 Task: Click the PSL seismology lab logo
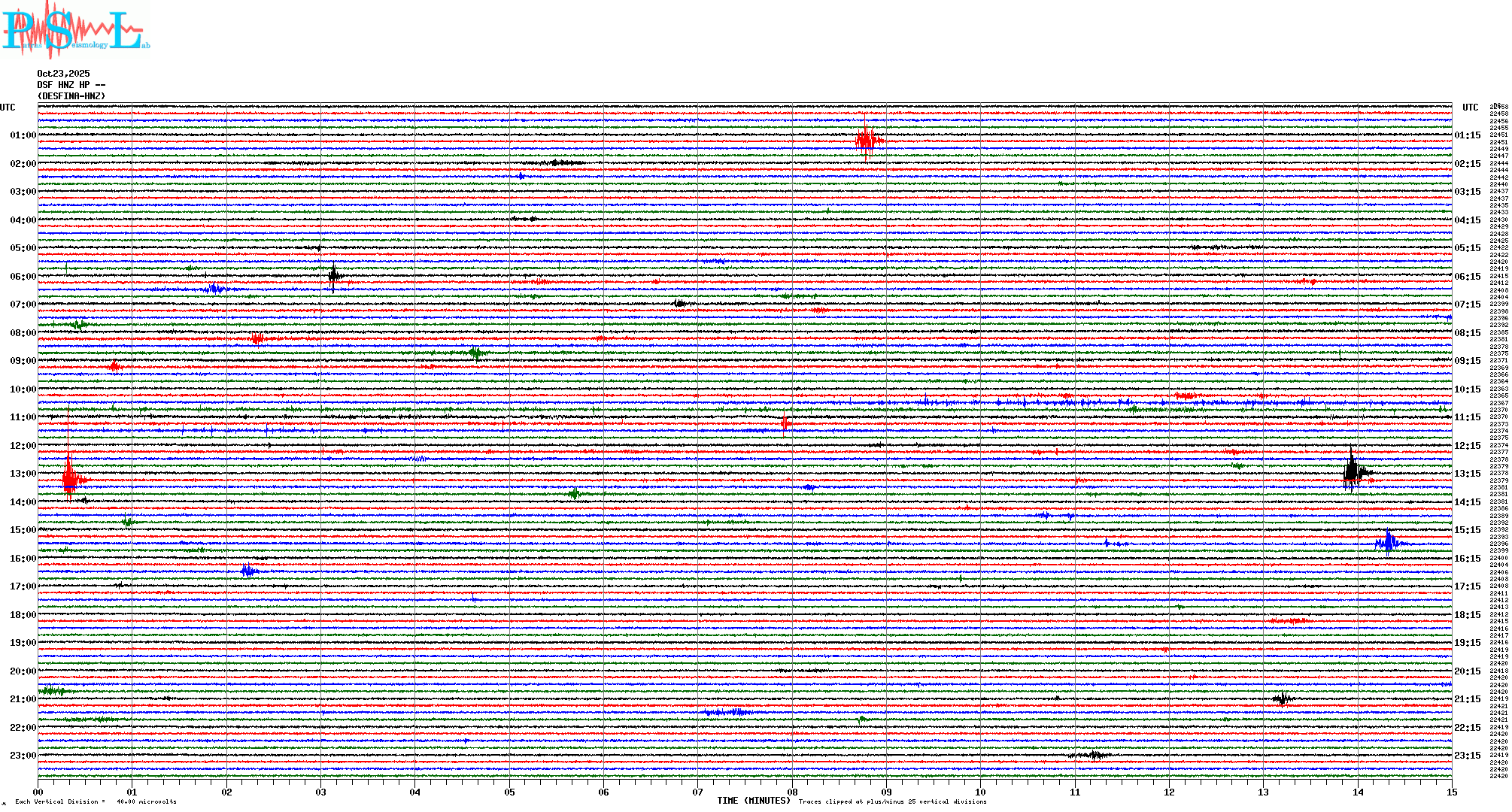(75, 30)
